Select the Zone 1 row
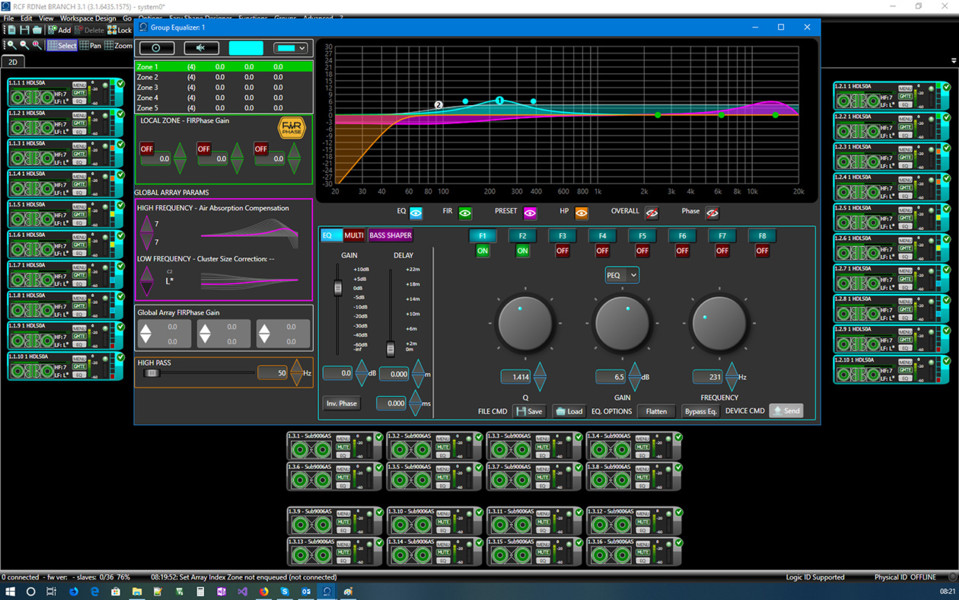This screenshot has width=959, height=600. point(224,67)
